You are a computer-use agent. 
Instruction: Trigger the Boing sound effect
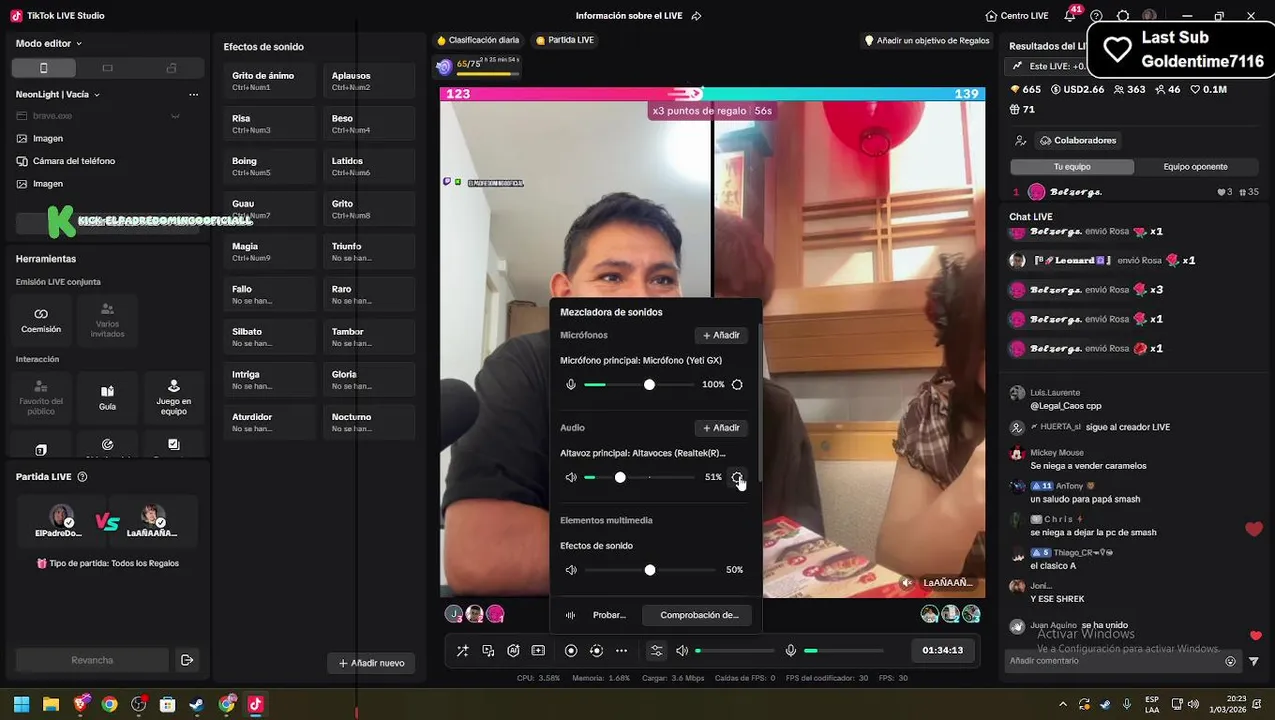(x=269, y=166)
